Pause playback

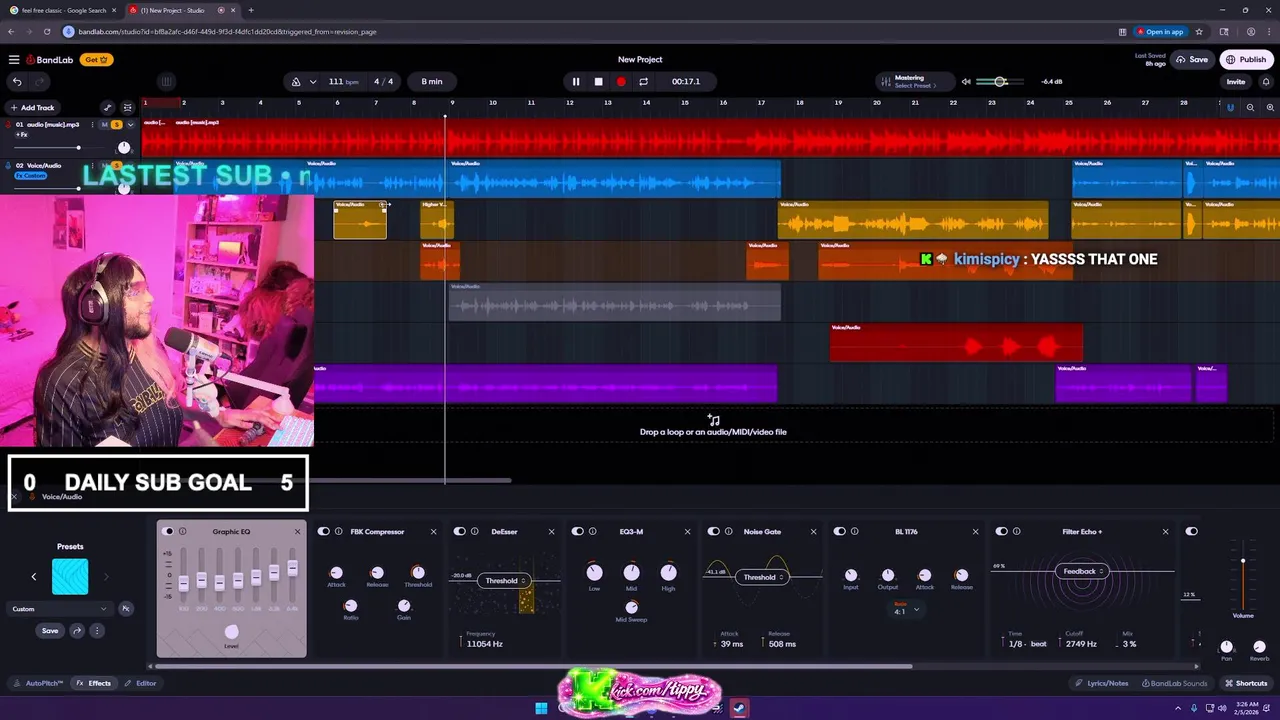pyautogui.click(x=575, y=81)
